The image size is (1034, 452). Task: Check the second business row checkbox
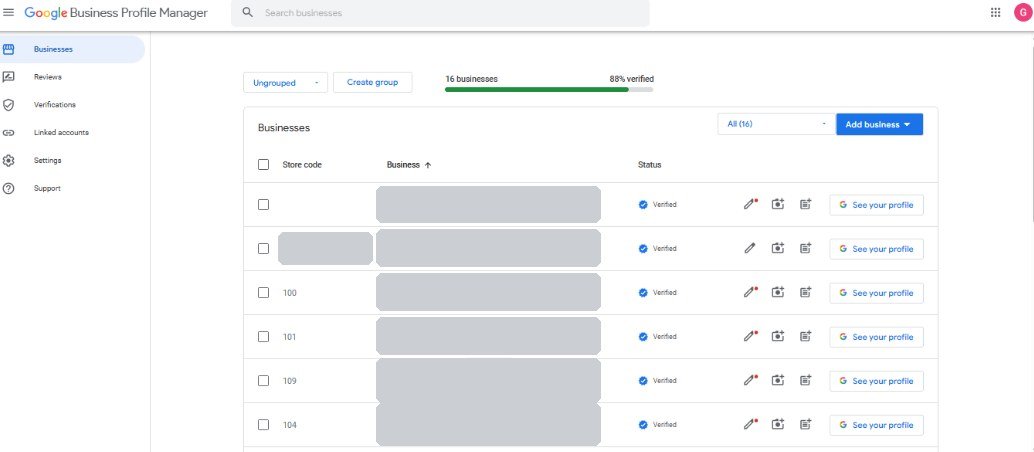click(263, 249)
